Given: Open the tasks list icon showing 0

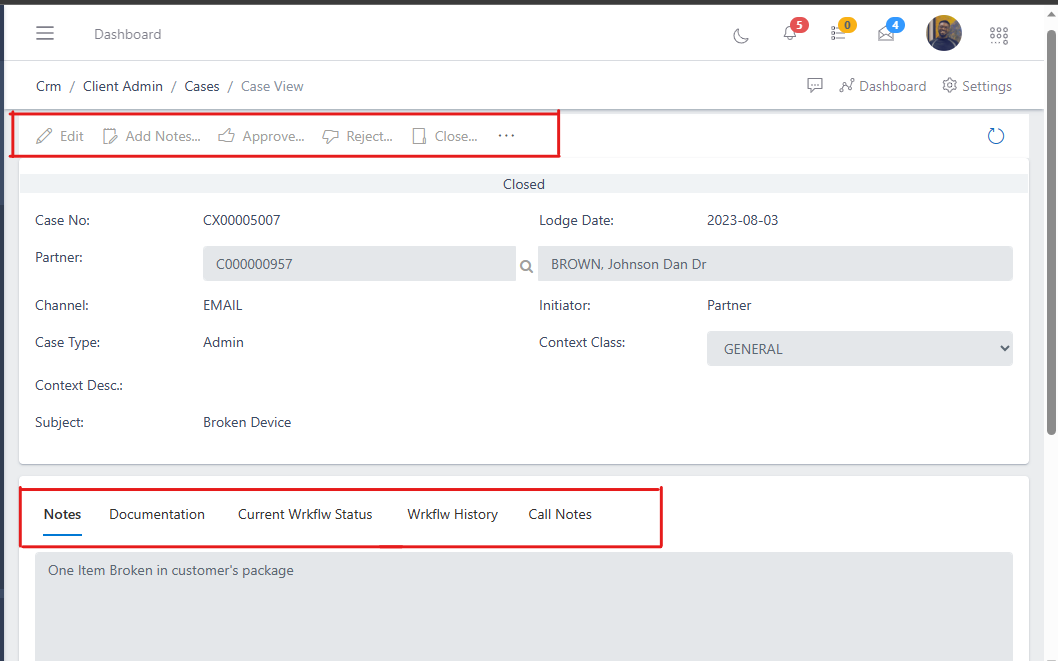Looking at the screenshot, I should (x=838, y=33).
